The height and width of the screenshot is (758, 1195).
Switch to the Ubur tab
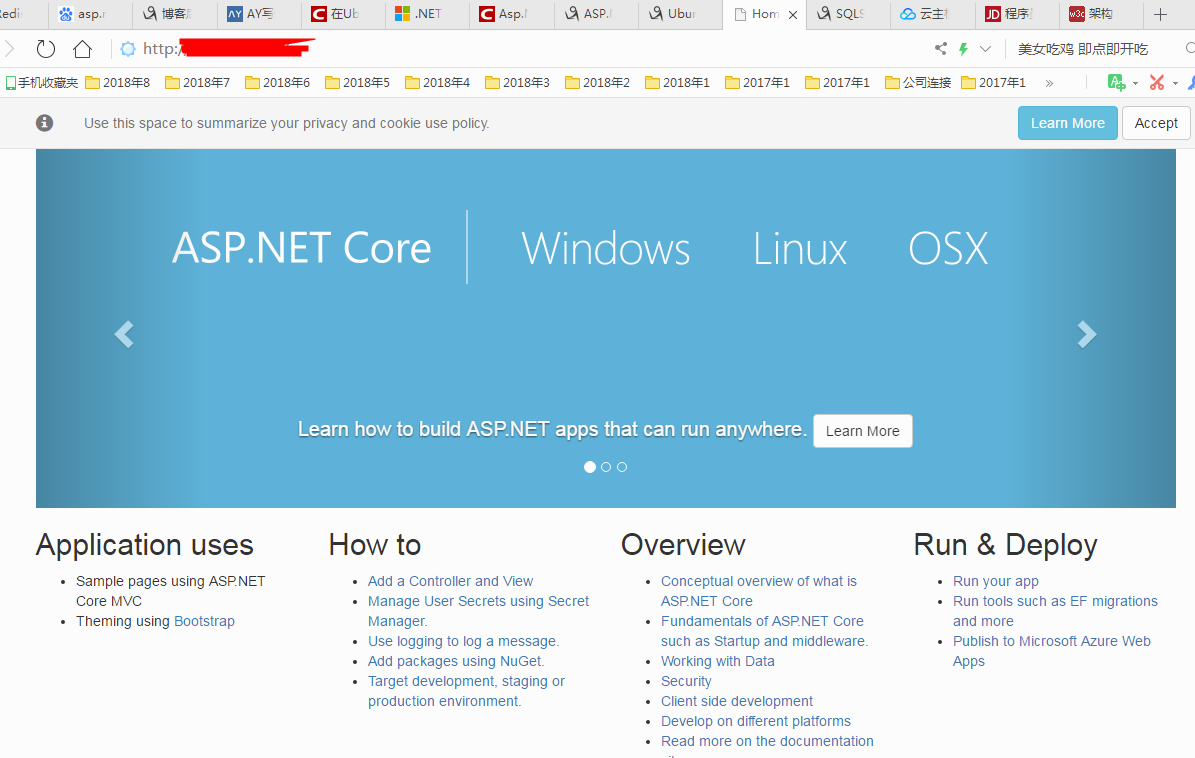click(678, 14)
